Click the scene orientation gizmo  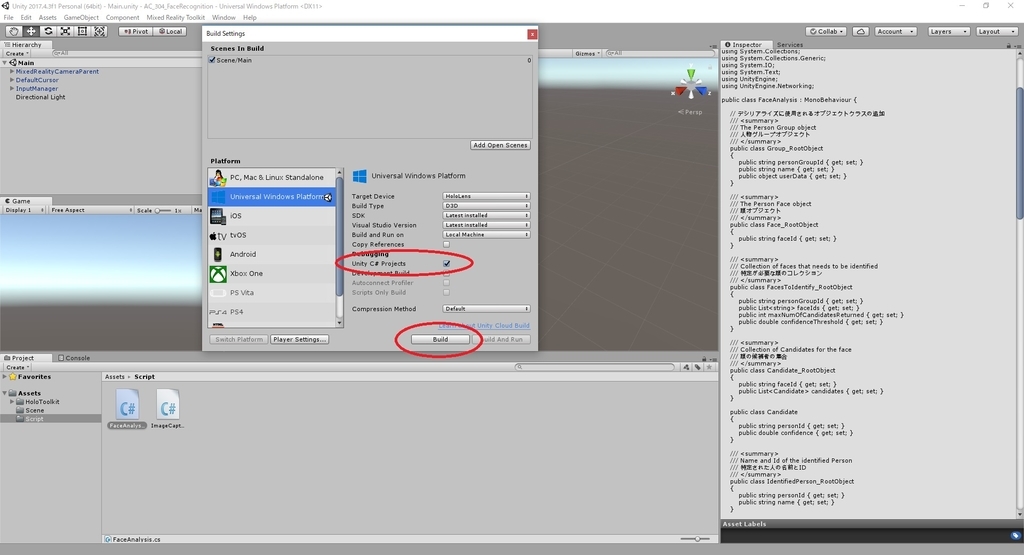(690, 84)
